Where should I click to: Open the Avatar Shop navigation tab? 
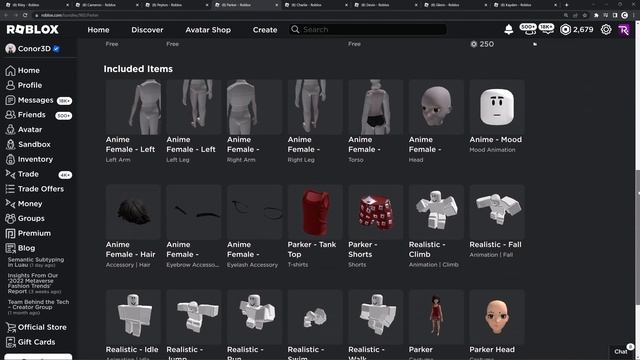point(208,30)
